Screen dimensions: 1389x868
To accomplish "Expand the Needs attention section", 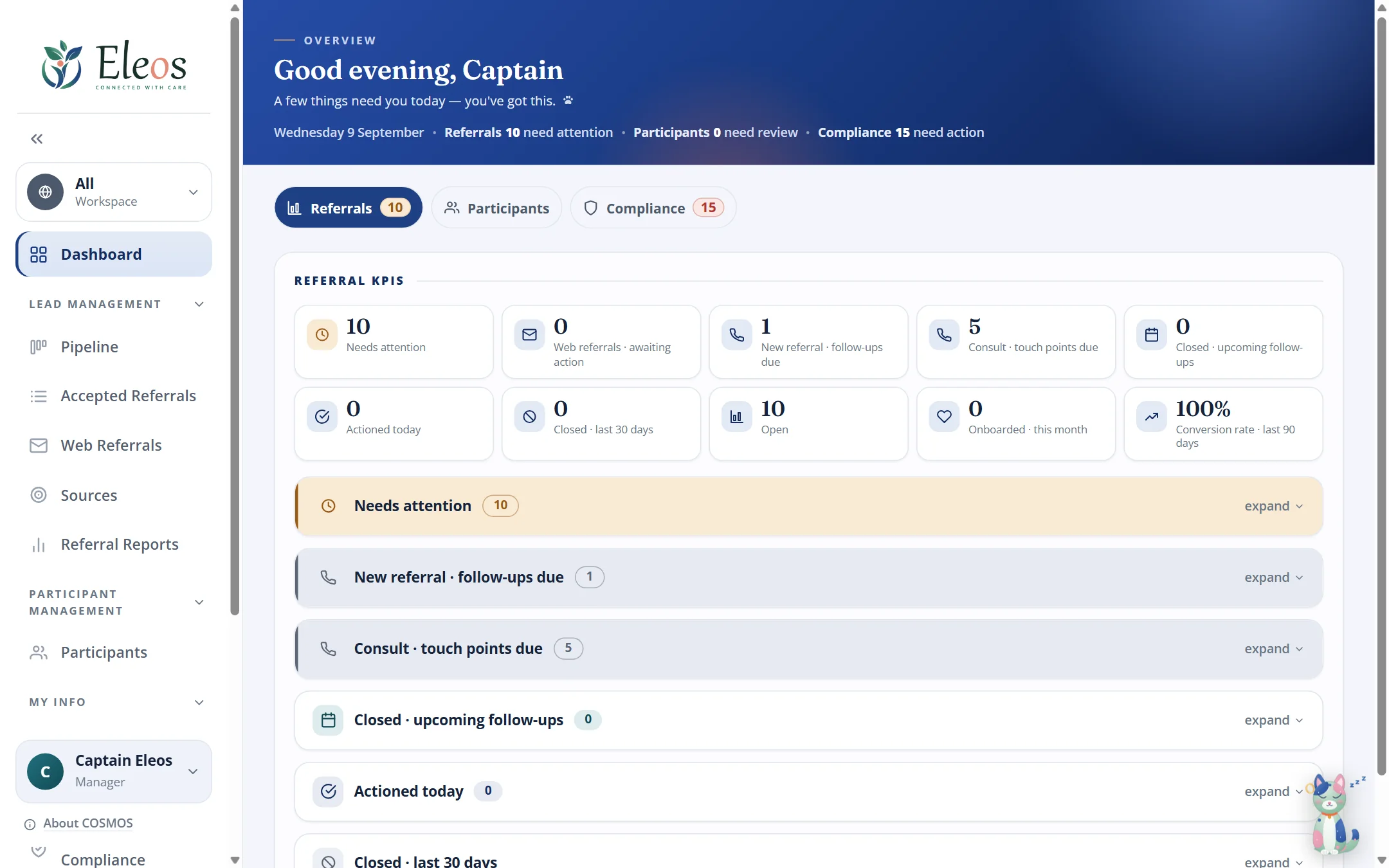I will (1273, 506).
